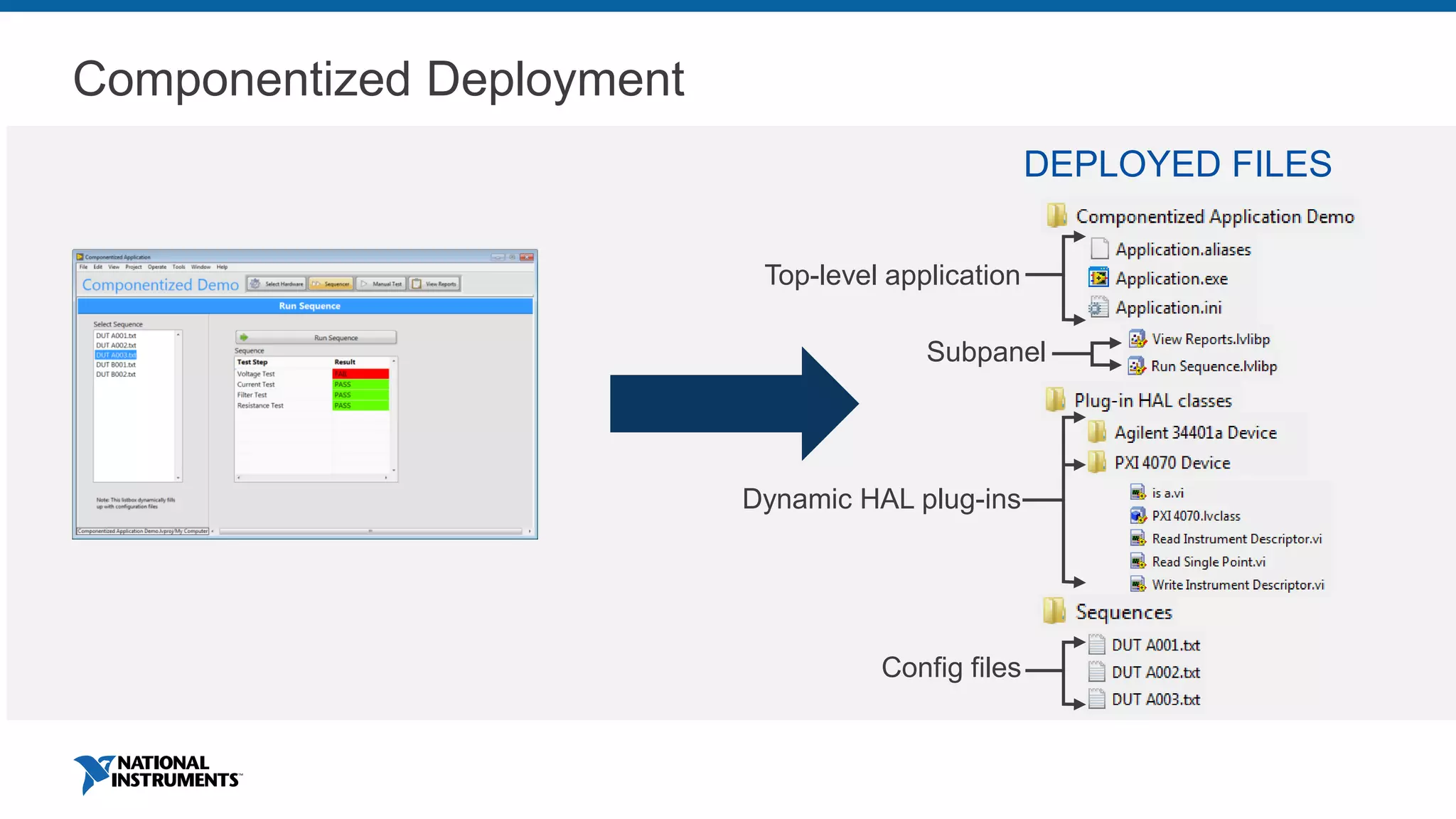Click the PXI 4070 Device folder name
The height and width of the screenshot is (819, 1456).
[1172, 463]
